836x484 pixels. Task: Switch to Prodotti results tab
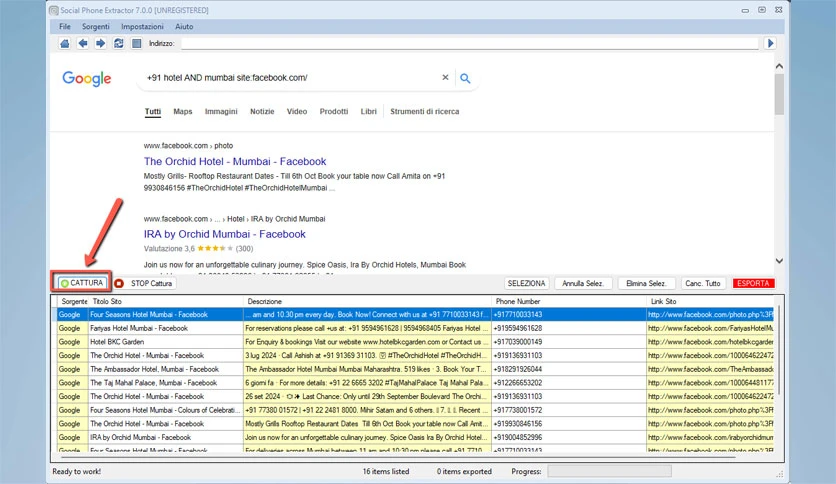334,111
